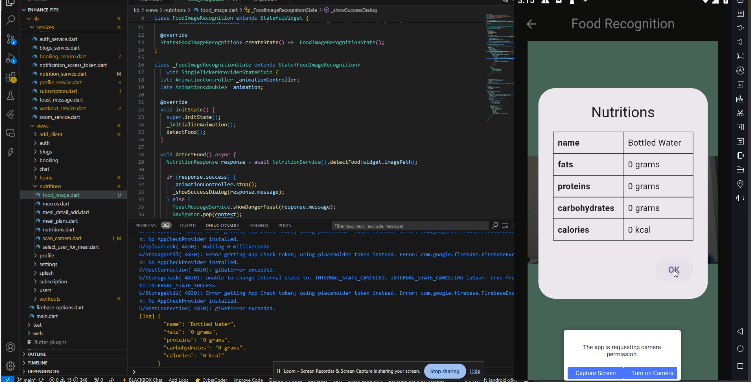Open zoom_service.dart file
Viewport: 751px width, 382px height.
(x=60, y=117)
